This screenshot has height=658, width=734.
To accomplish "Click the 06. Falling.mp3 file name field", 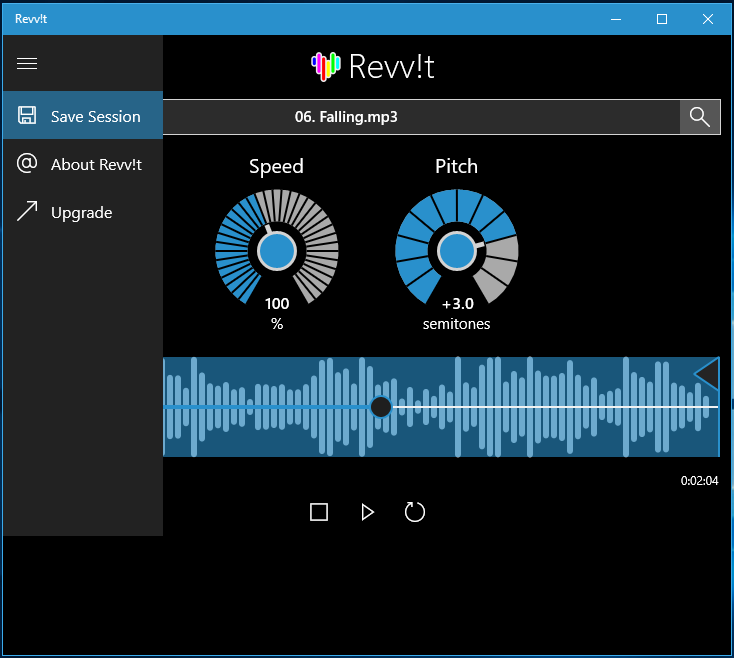I will (421, 117).
